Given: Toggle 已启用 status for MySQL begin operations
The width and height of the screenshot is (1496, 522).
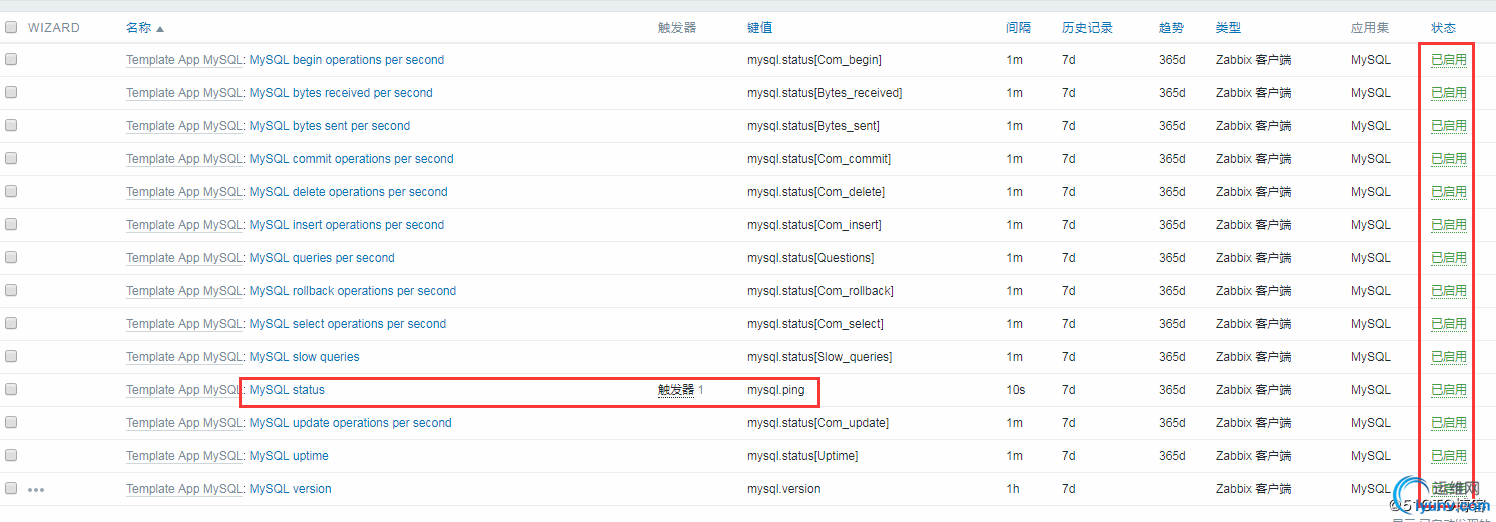Looking at the screenshot, I should 1448,60.
